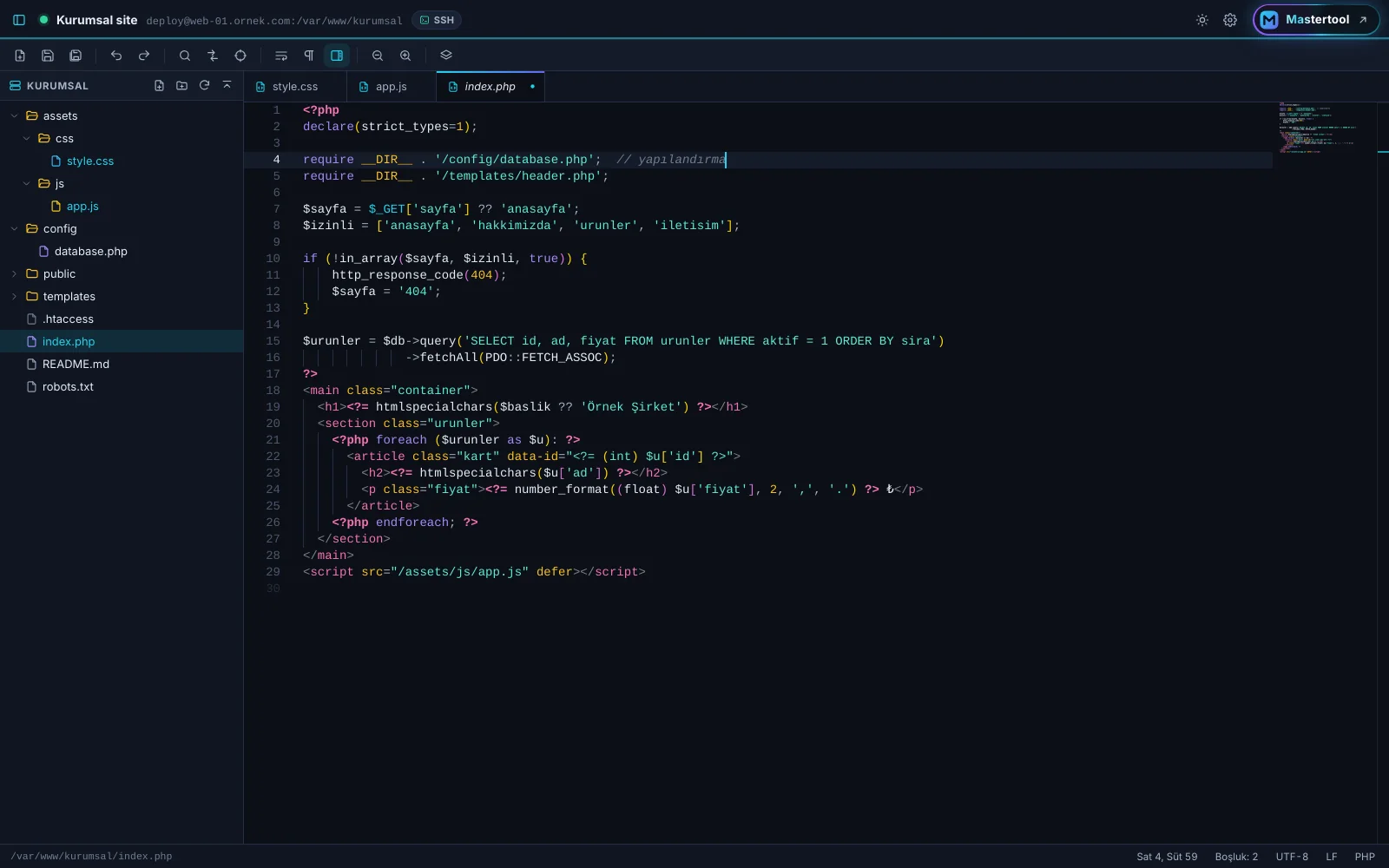Click the layers stack toolbar icon
Screen dimensions: 1389x868
[x=446, y=56]
